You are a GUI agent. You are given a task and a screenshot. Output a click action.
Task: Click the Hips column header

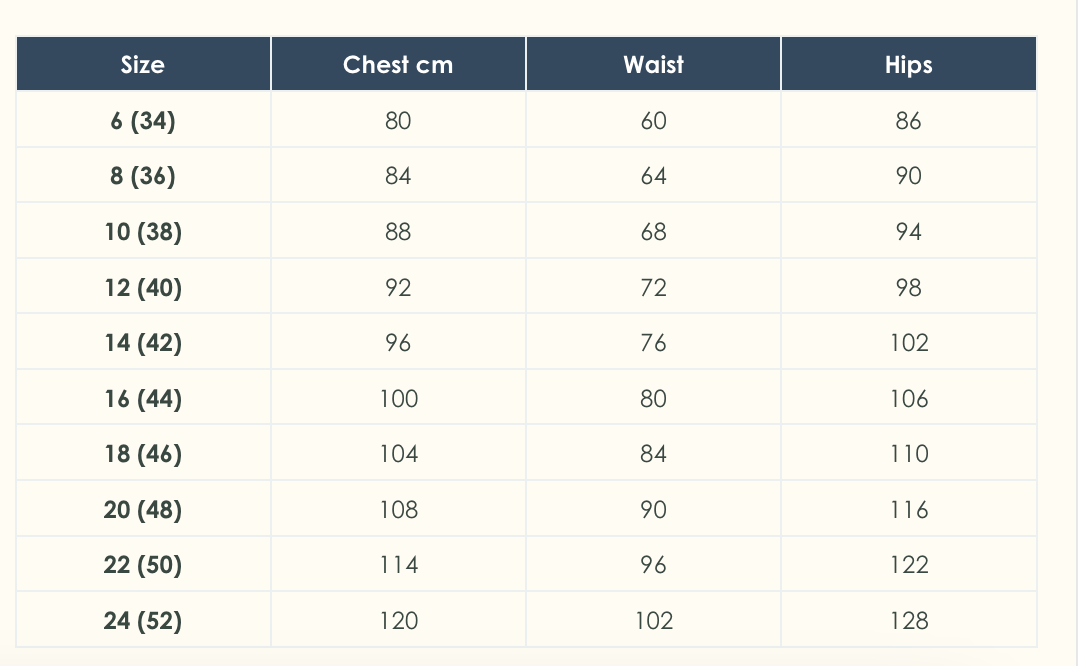(908, 65)
